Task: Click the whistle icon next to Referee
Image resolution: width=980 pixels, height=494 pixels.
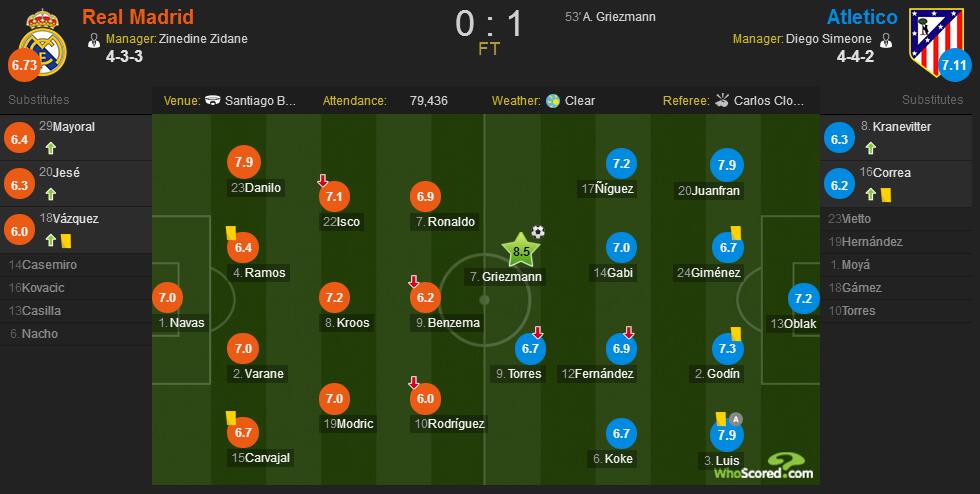Action: coord(722,100)
